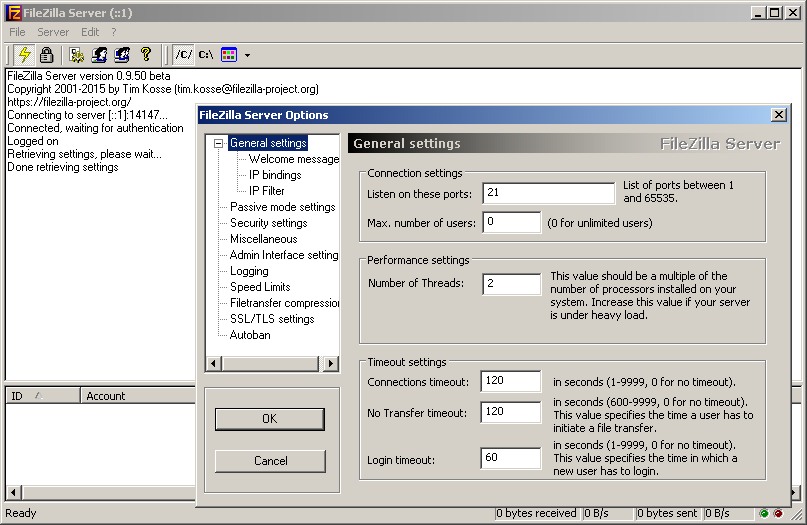Maximize the FileZilla Server window
Viewport: 807px width, 525px height.
pyautogui.click(x=774, y=13)
